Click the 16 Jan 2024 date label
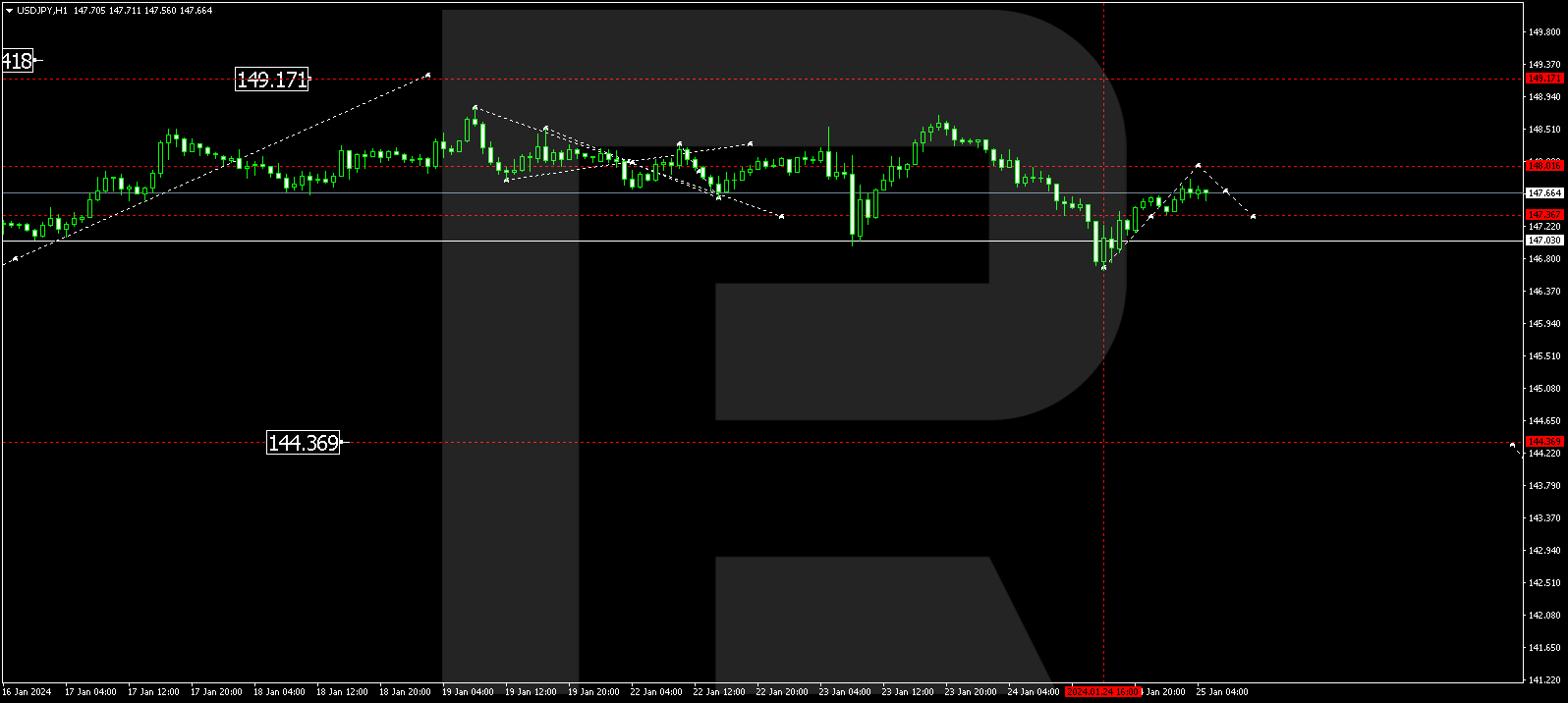 tap(27, 692)
